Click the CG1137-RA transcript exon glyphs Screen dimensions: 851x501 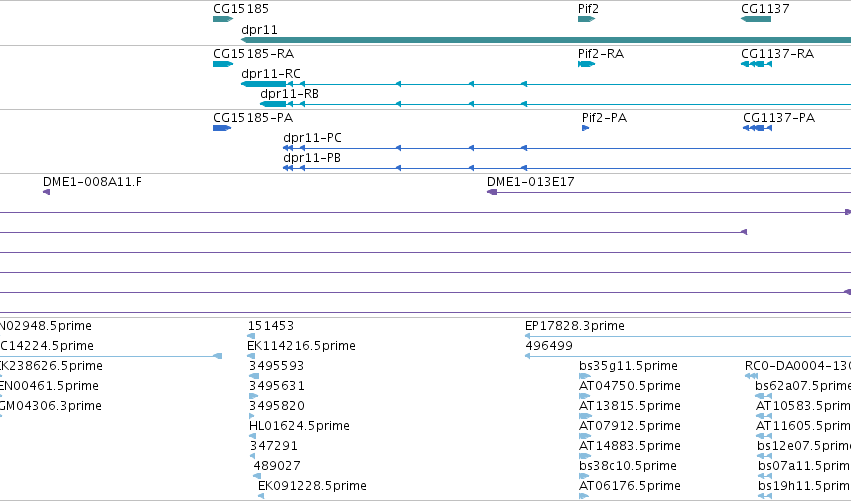tap(756, 64)
